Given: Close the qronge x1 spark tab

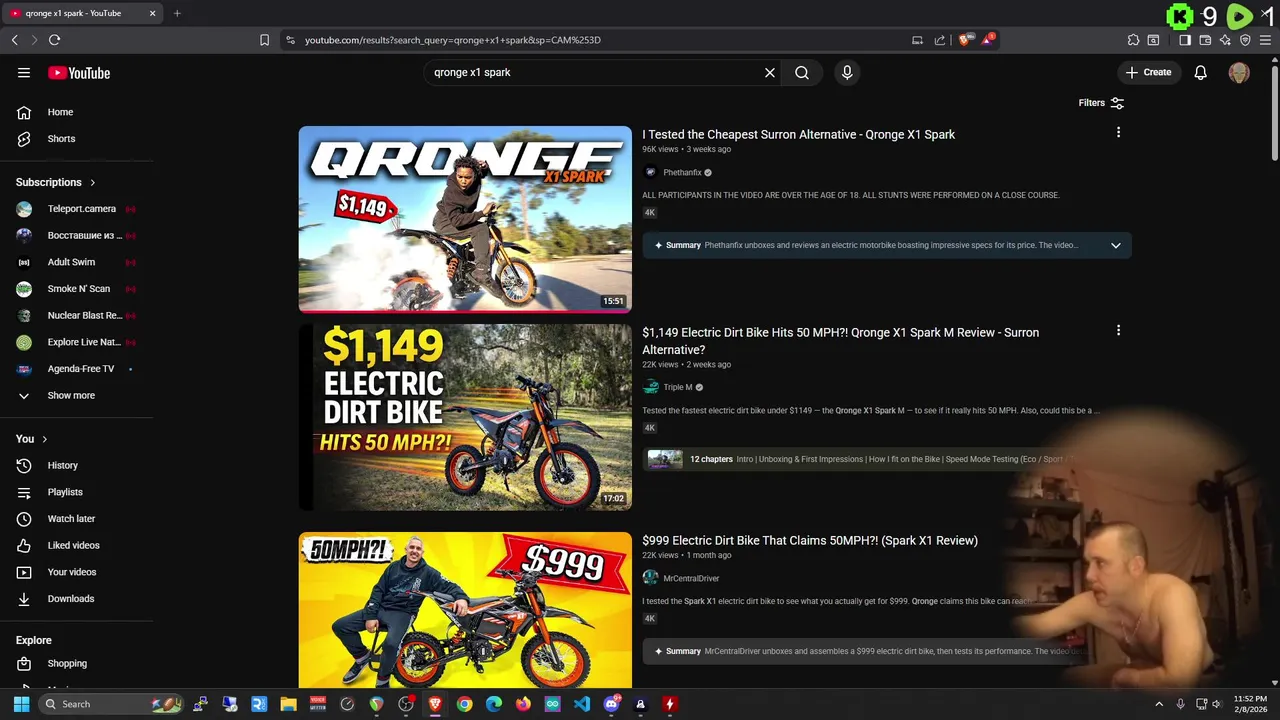Looking at the screenshot, I should pyautogui.click(x=152, y=13).
